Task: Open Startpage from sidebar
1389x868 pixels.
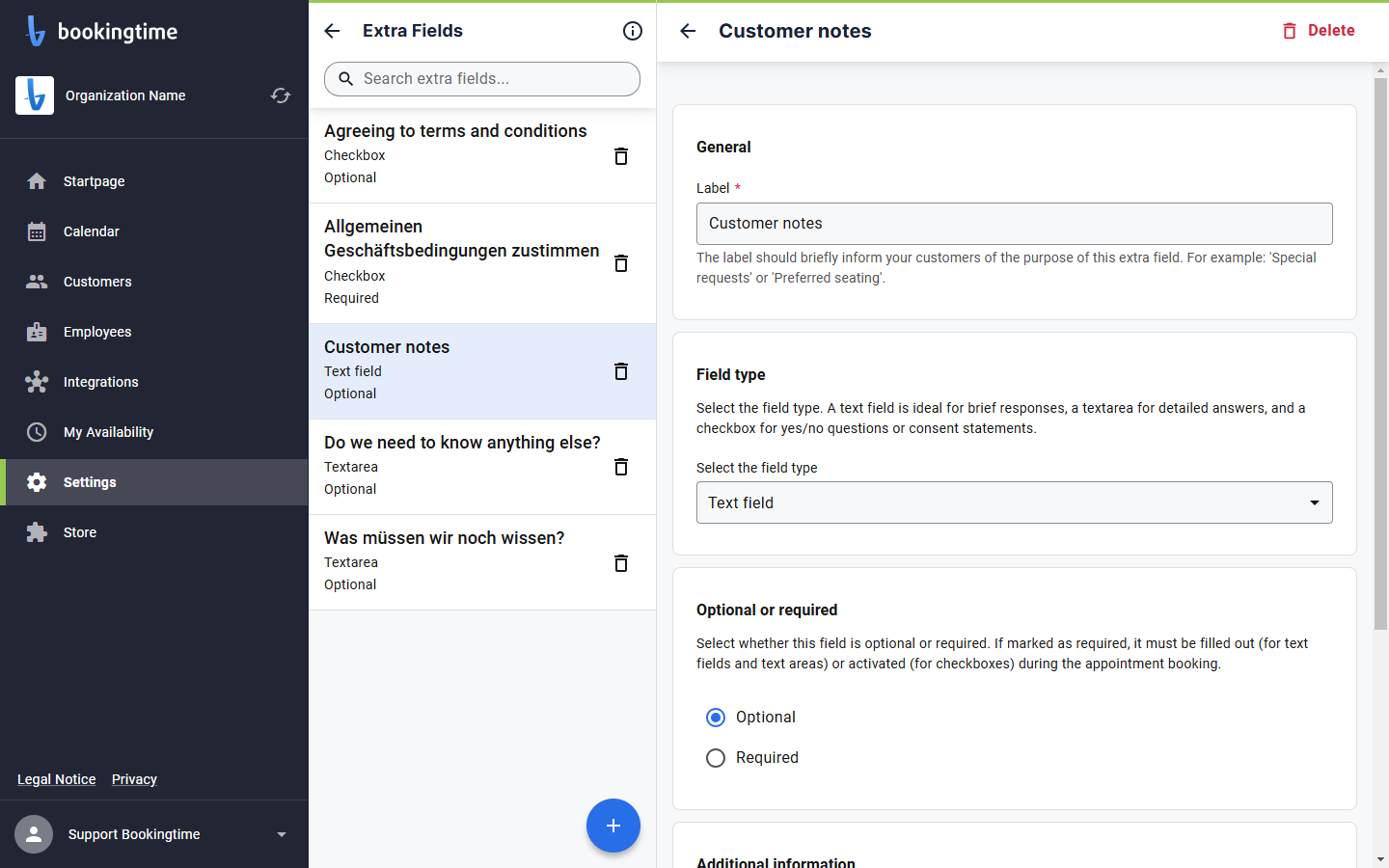Action: (154, 181)
